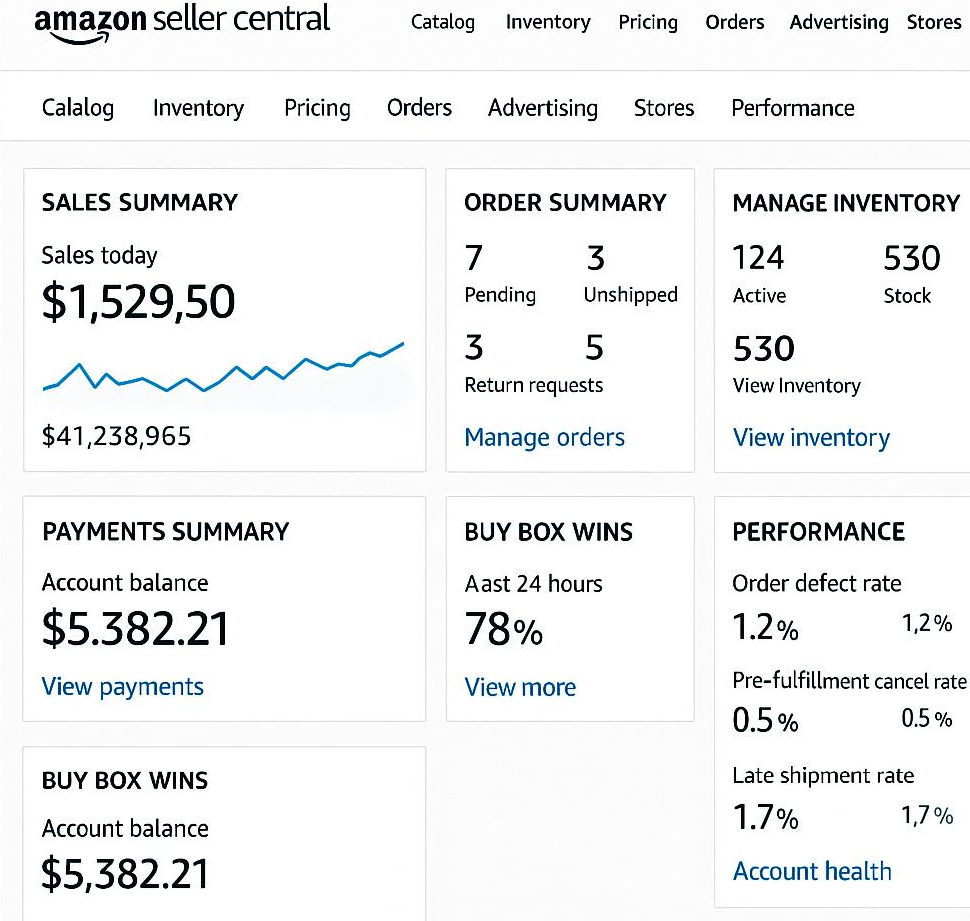Open the View payments link
Image resolution: width=970 pixels, height=921 pixels.
click(x=122, y=687)
